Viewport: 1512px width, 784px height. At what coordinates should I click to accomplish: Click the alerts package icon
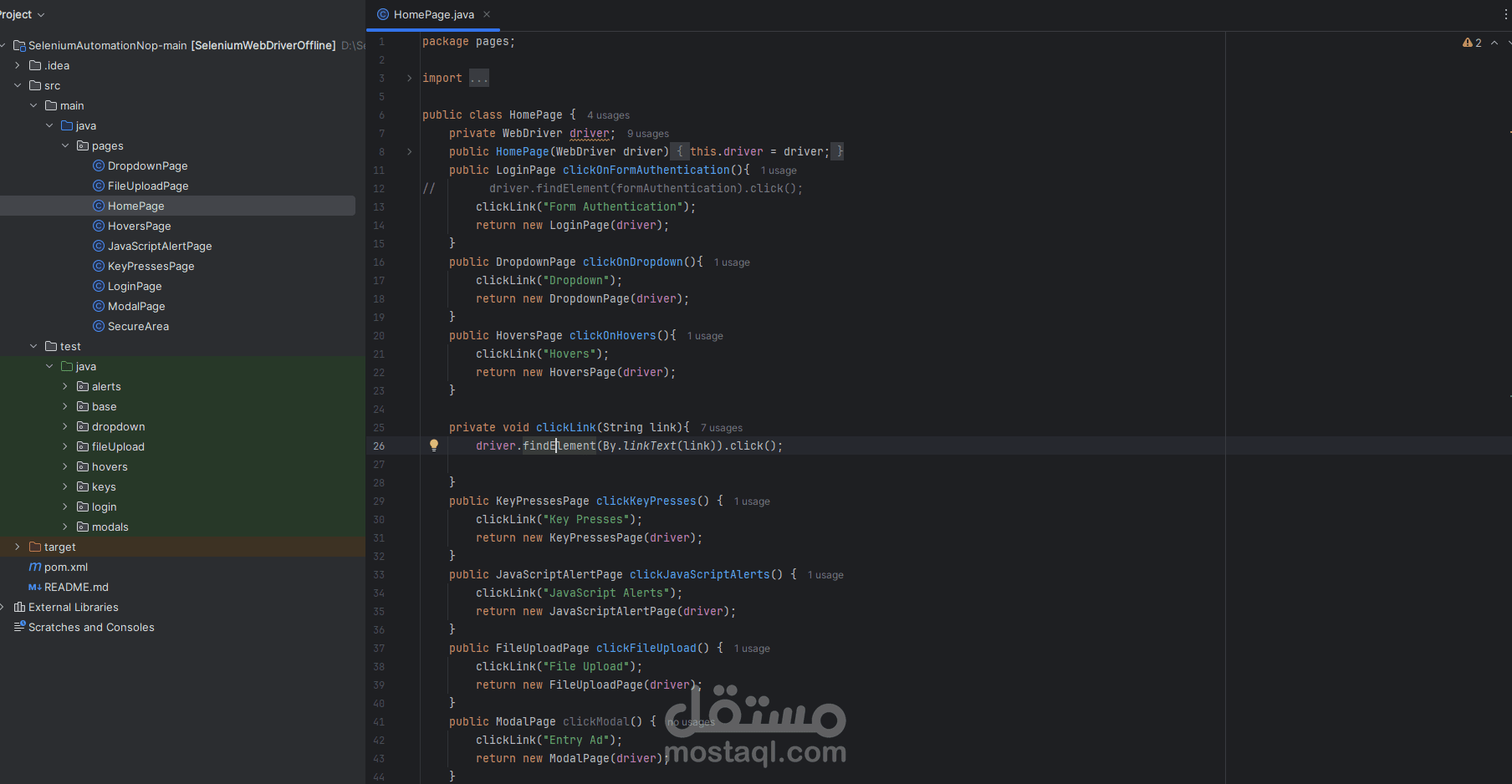coord(83,386)
